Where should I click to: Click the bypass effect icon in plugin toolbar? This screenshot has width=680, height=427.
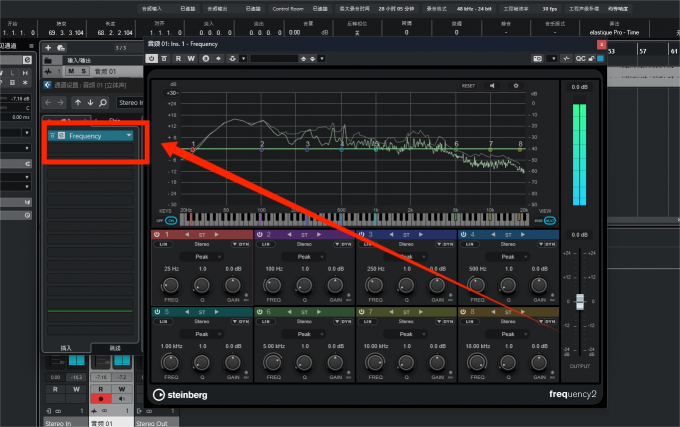tap(164, 59)
